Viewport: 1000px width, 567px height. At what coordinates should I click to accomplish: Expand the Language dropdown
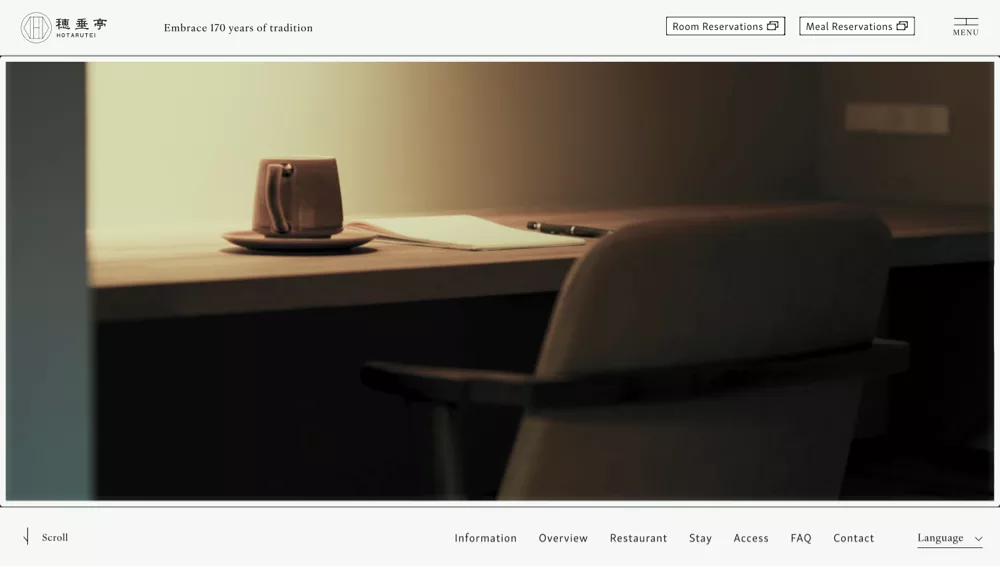[x=950, y=538]
